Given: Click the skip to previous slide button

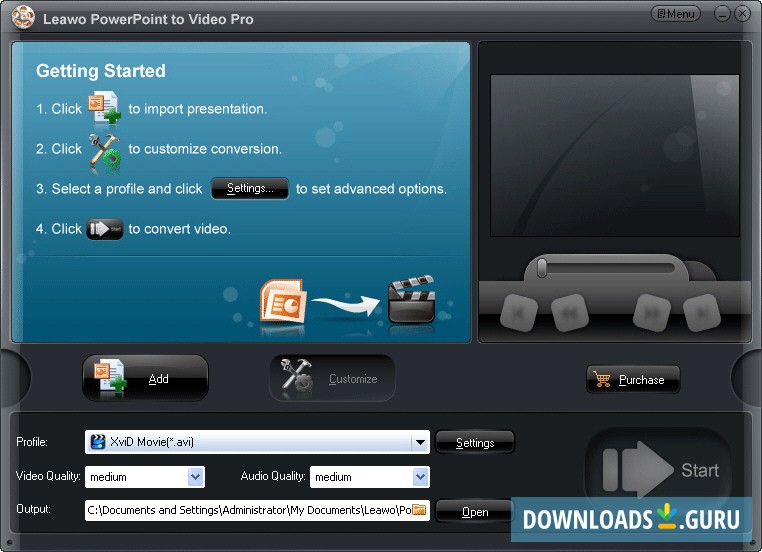Looking at the screenshot, I should click(x=519, y=313).
